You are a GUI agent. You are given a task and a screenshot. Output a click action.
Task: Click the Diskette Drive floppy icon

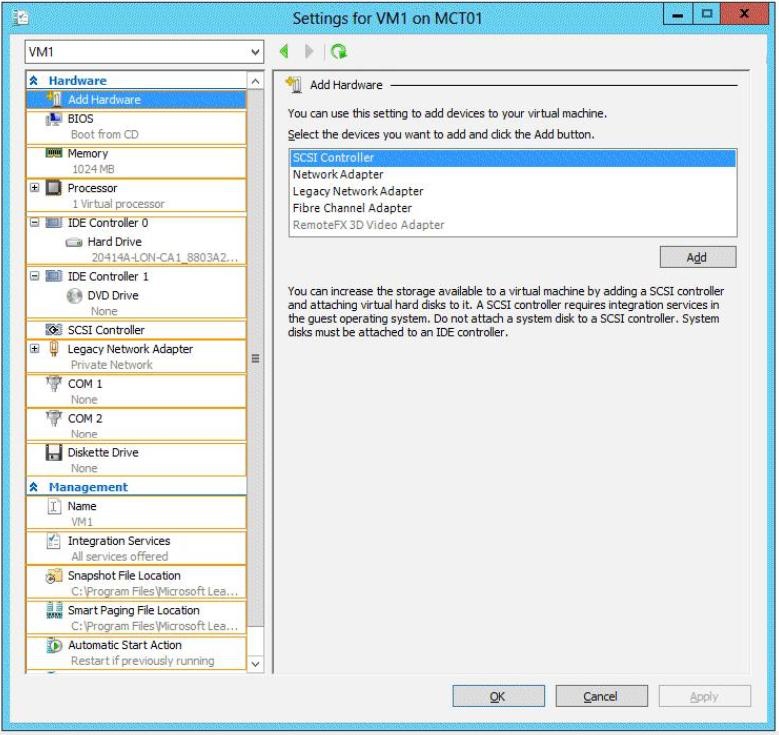pyautogui.click(x=54, y=452)
